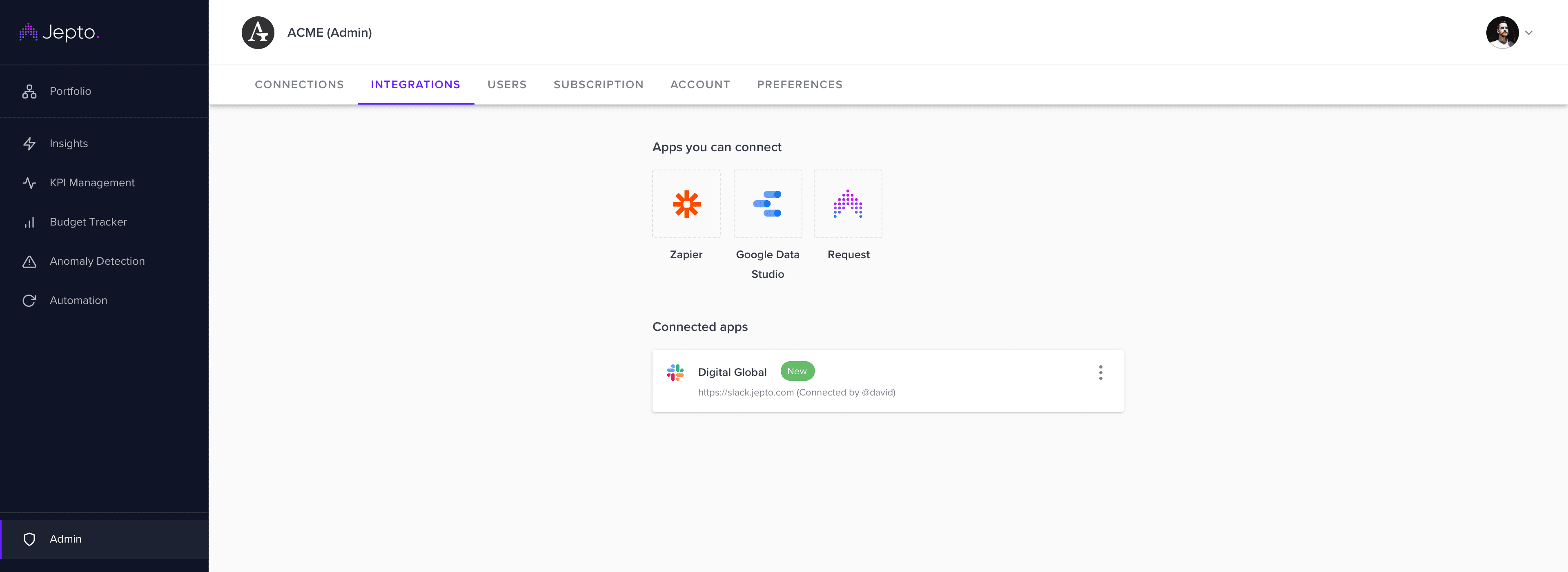
Task: Click the KPI Management pulse icon
Action: coord(29,183)
